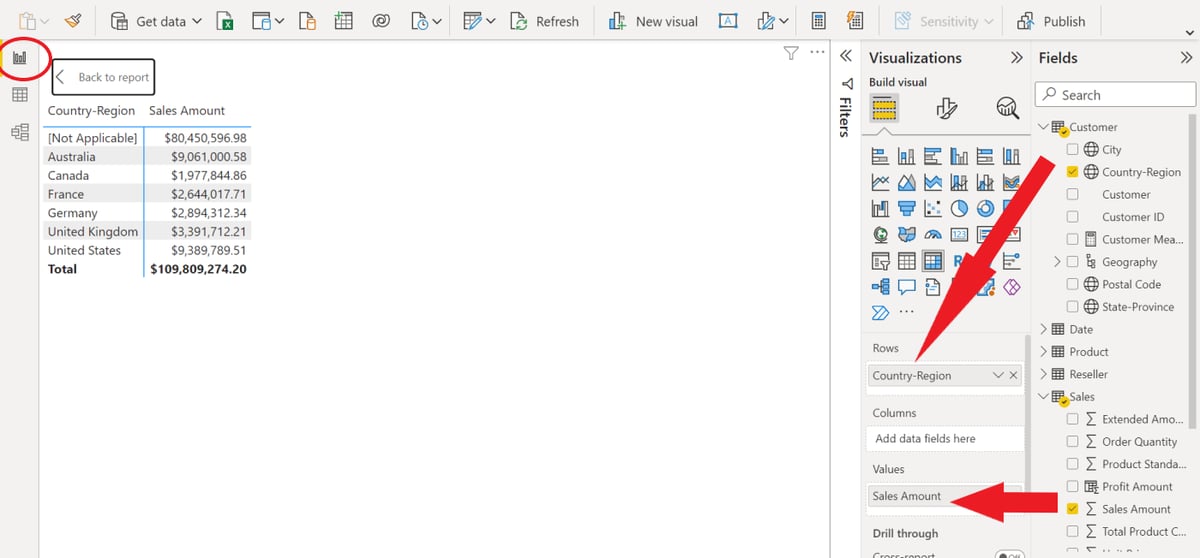
Task: Open the Model view icon
Action: pos(19,132)
